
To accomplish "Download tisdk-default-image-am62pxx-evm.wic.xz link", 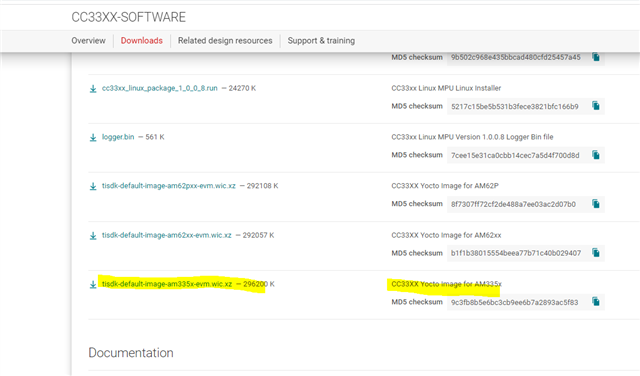I will click(x=169, y=186).
